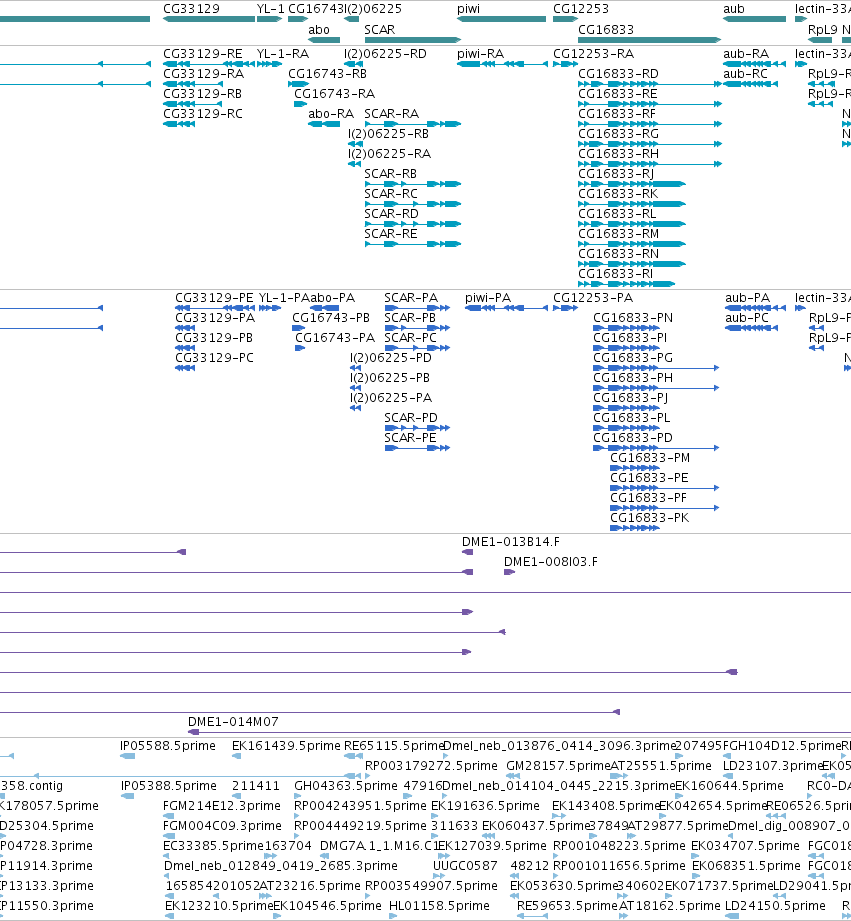851x921 pixels.
Task: Select the abo gene label
Action: pos(319,30)
